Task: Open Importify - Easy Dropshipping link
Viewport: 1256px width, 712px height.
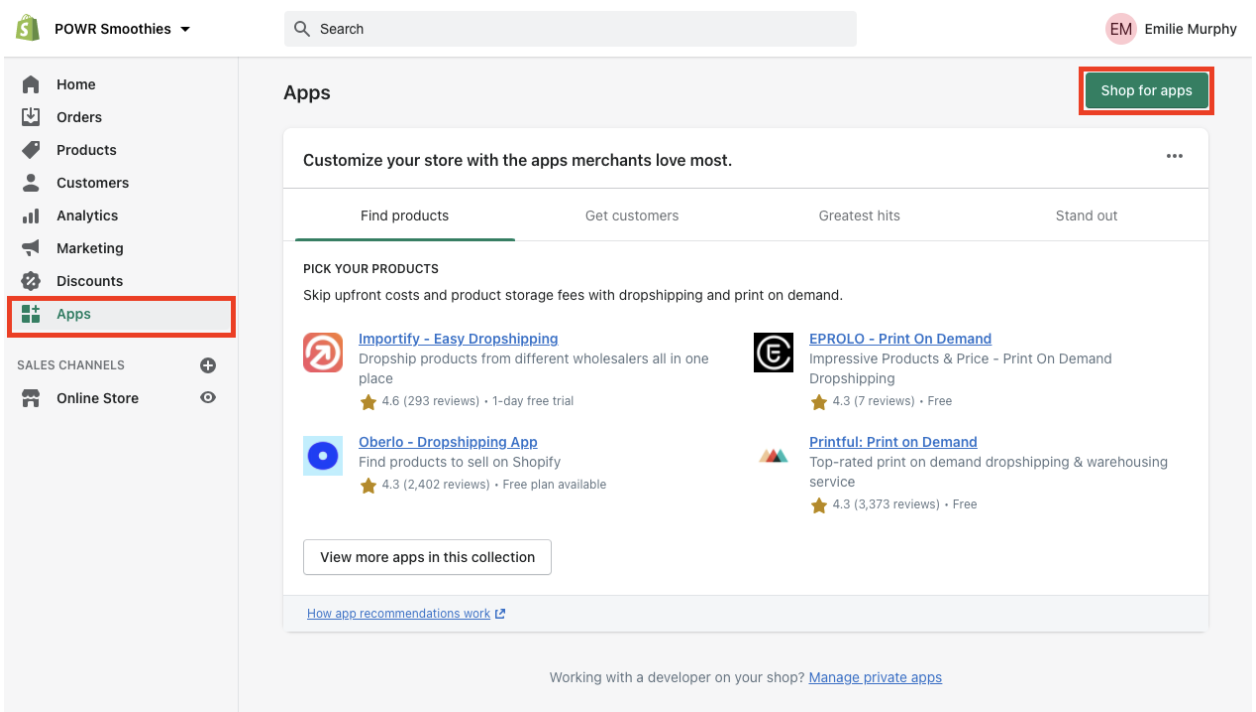Action: [458, 339]
